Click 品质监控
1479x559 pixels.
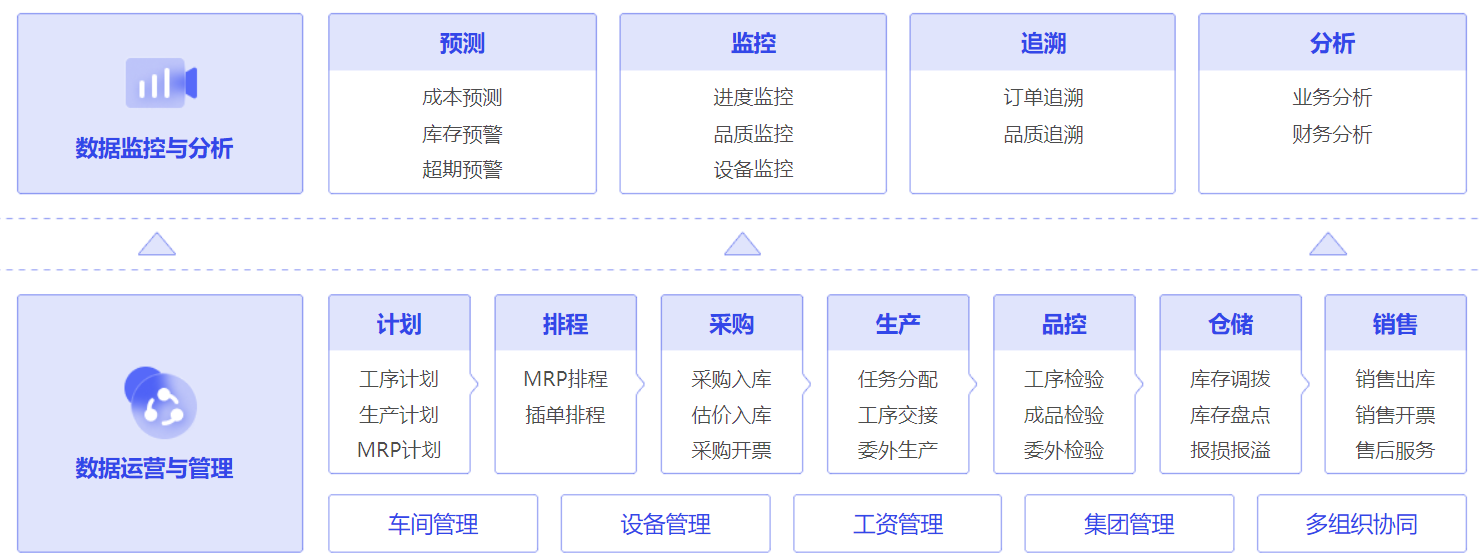pos(753,134)
